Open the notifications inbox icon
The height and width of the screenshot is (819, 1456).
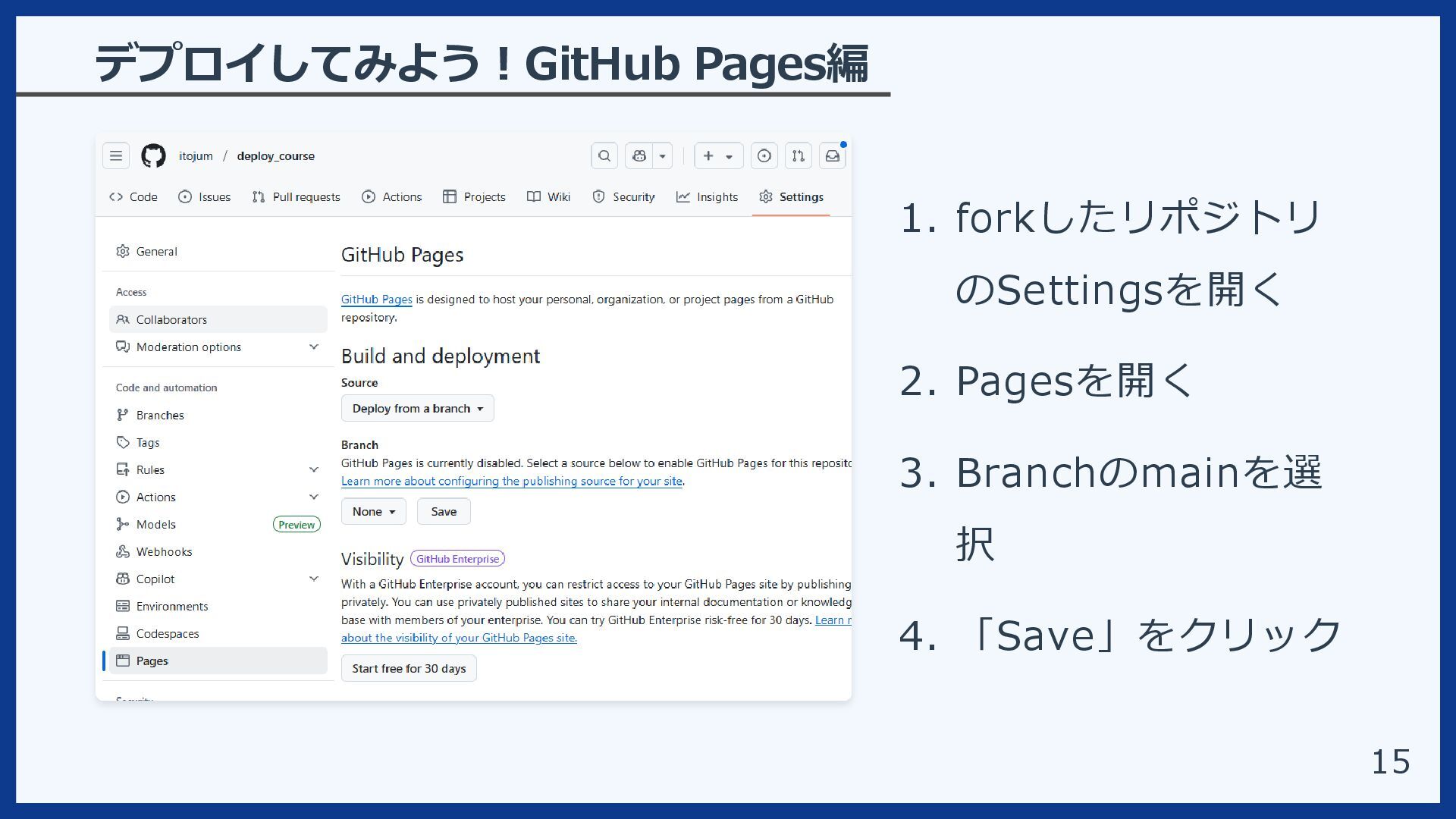[x=833, y=156]
